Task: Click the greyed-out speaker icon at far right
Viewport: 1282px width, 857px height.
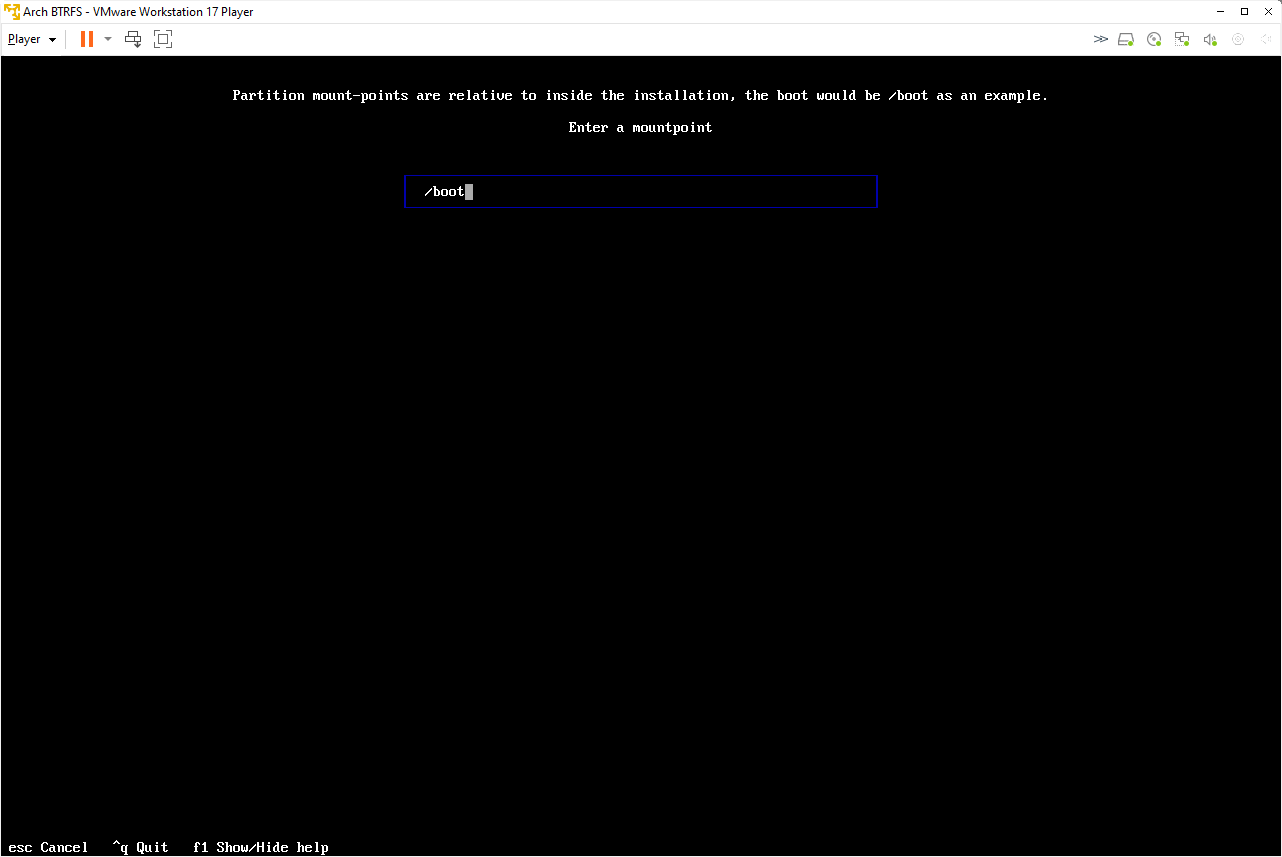Action: 1265,39
